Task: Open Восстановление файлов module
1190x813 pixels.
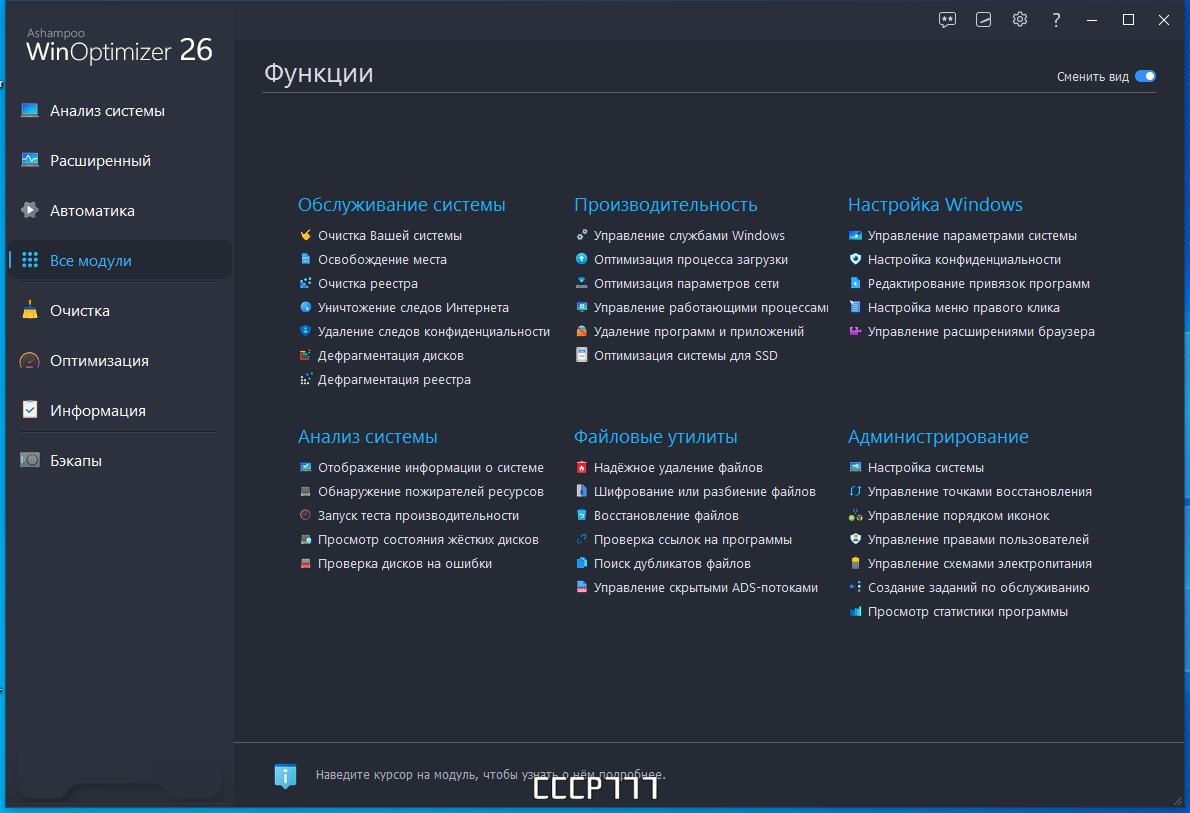Action: pyautogui.click(x=666, y=515)
